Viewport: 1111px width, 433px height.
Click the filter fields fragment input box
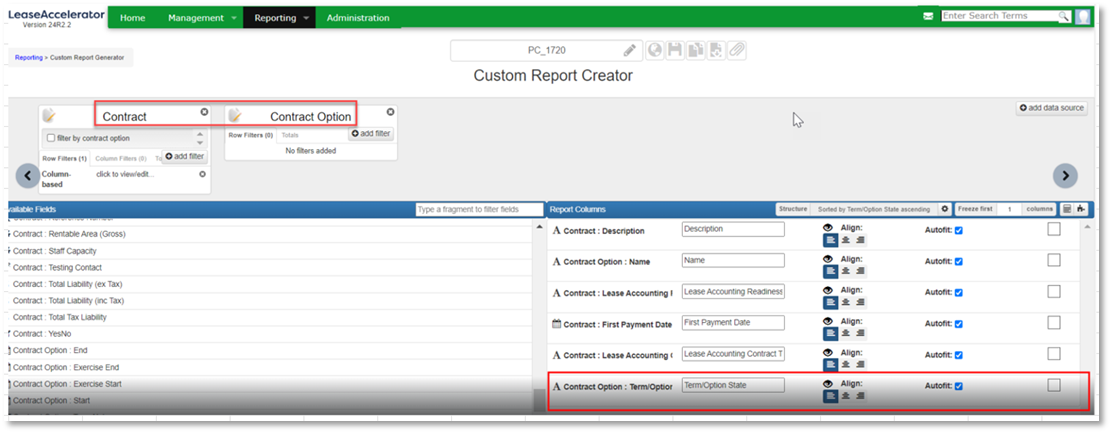pyautogui.click(x=478, y=209)
